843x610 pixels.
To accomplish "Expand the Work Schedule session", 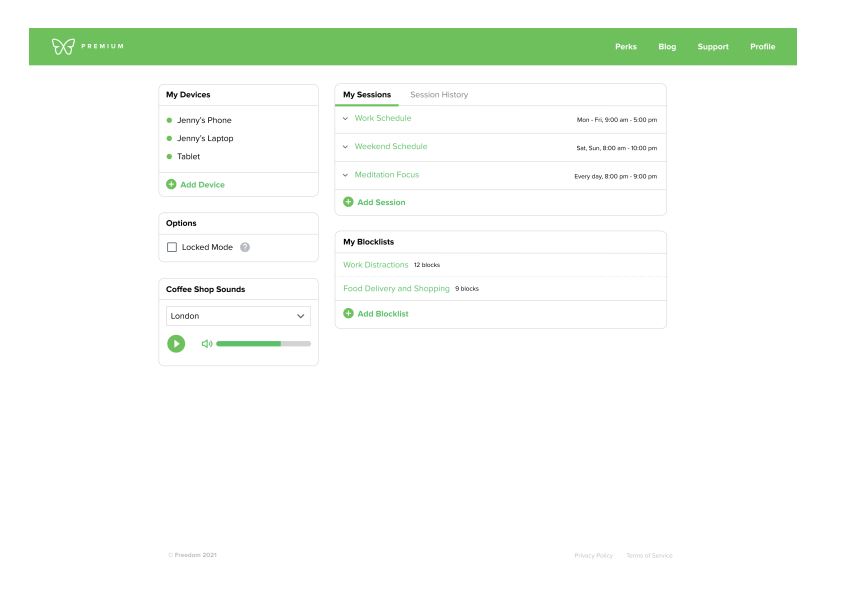I will [x=345, y=118].
